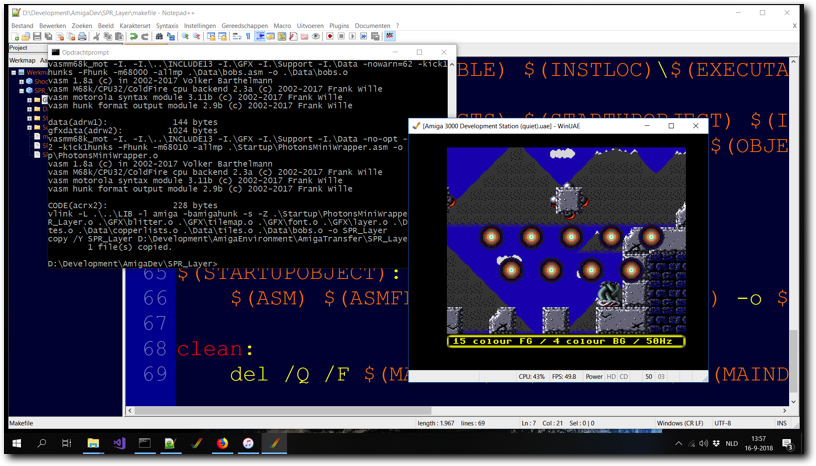Click the Stop macro recording icon
The image size is (816, 466).
[341, 36]
